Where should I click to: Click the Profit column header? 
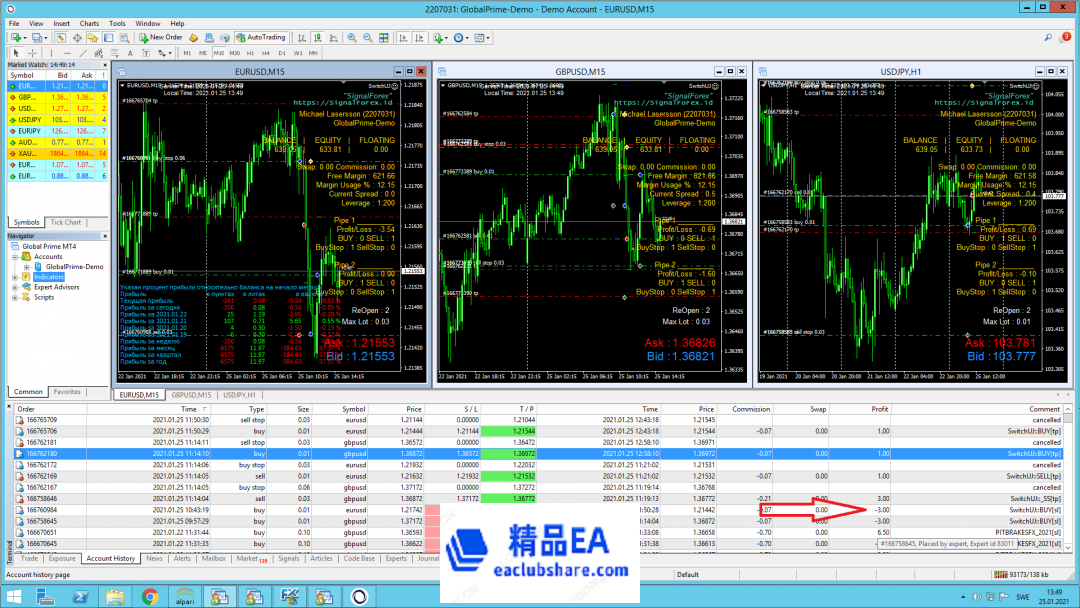click(x=879, y=409)
